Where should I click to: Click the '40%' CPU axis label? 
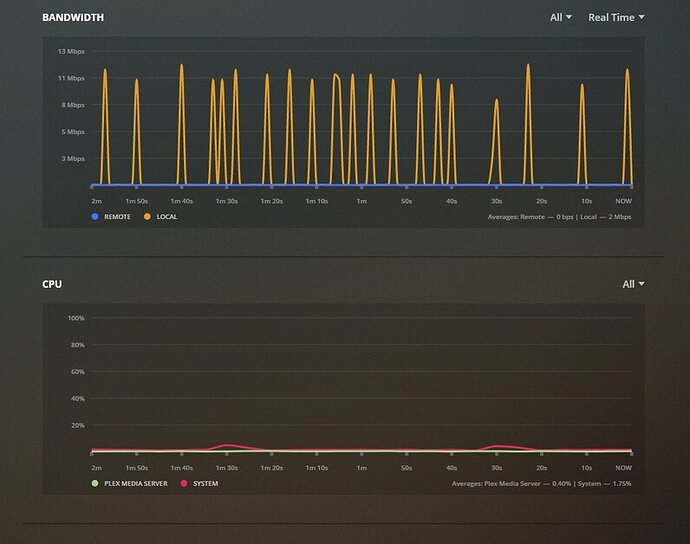pos(78,399)
